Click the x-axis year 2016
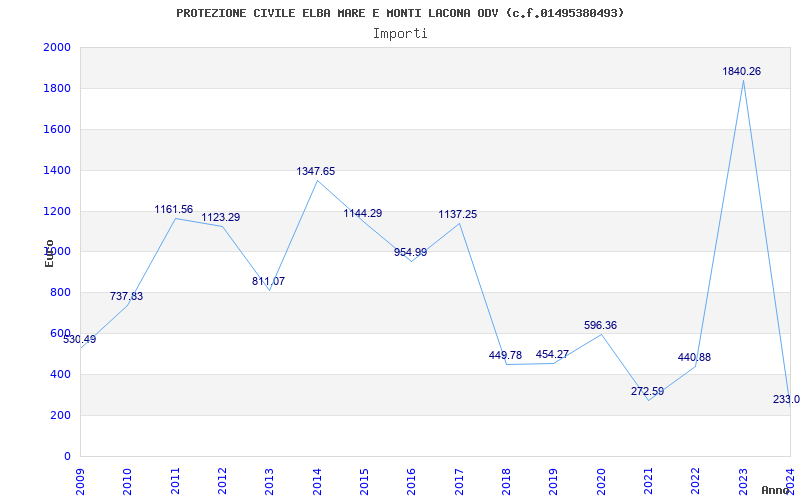Viewport: 800px width, 500px height. click(x=412, y=482)
